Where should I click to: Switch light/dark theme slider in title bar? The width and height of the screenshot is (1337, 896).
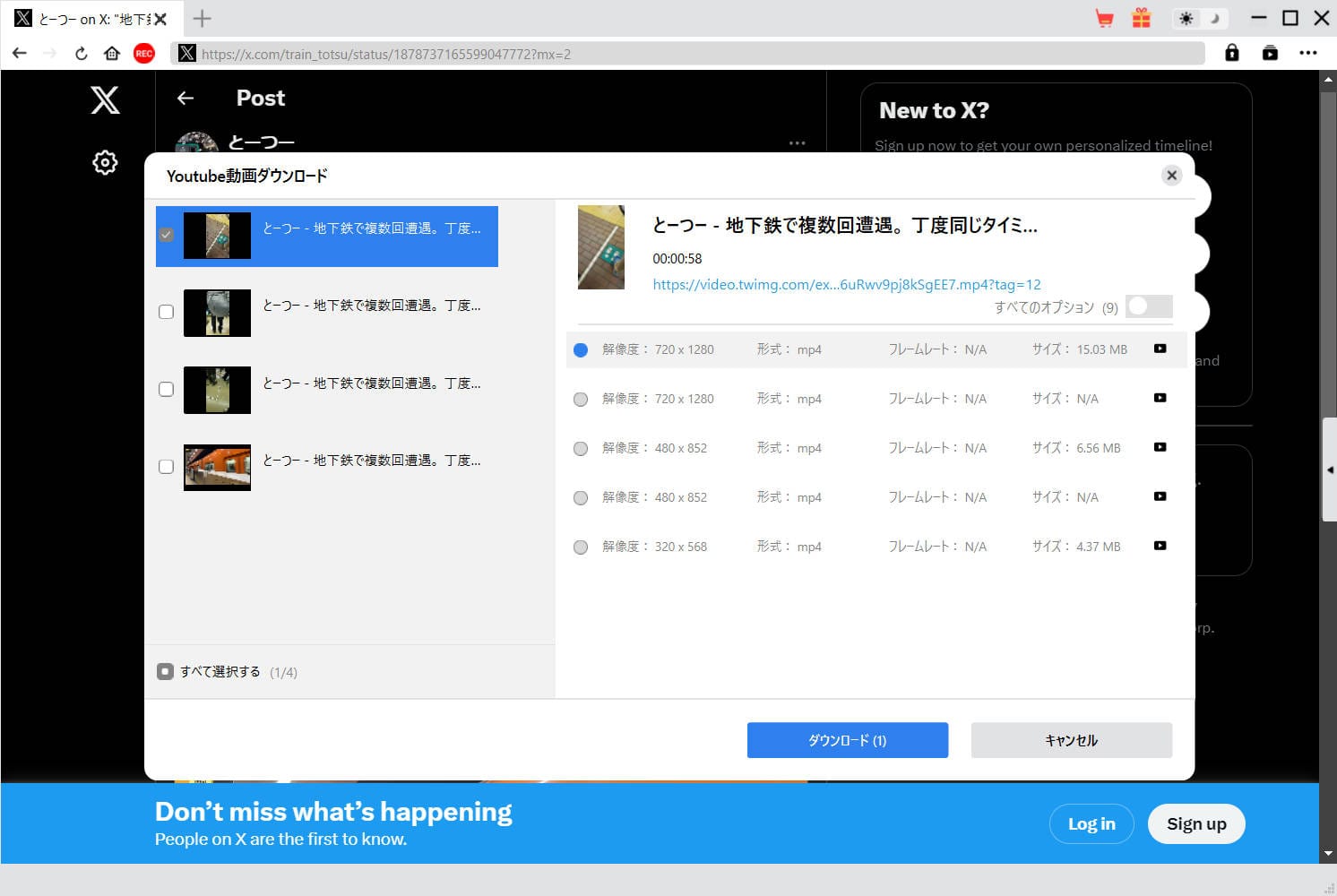click(x=1200, y=19)
